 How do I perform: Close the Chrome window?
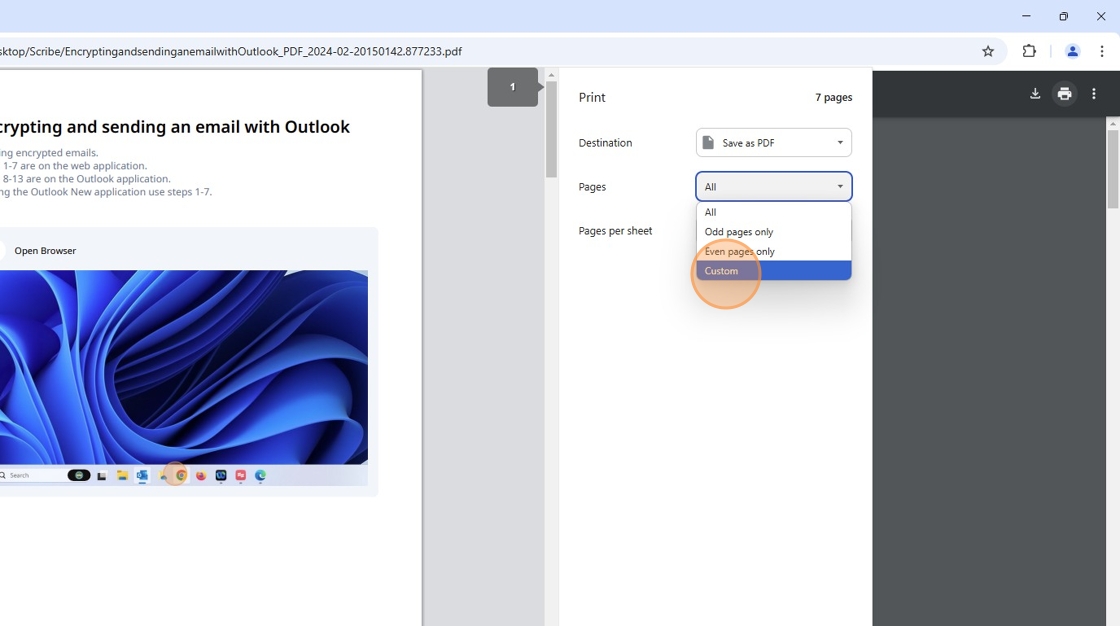pyautogui.click(x=1101, y=16)
